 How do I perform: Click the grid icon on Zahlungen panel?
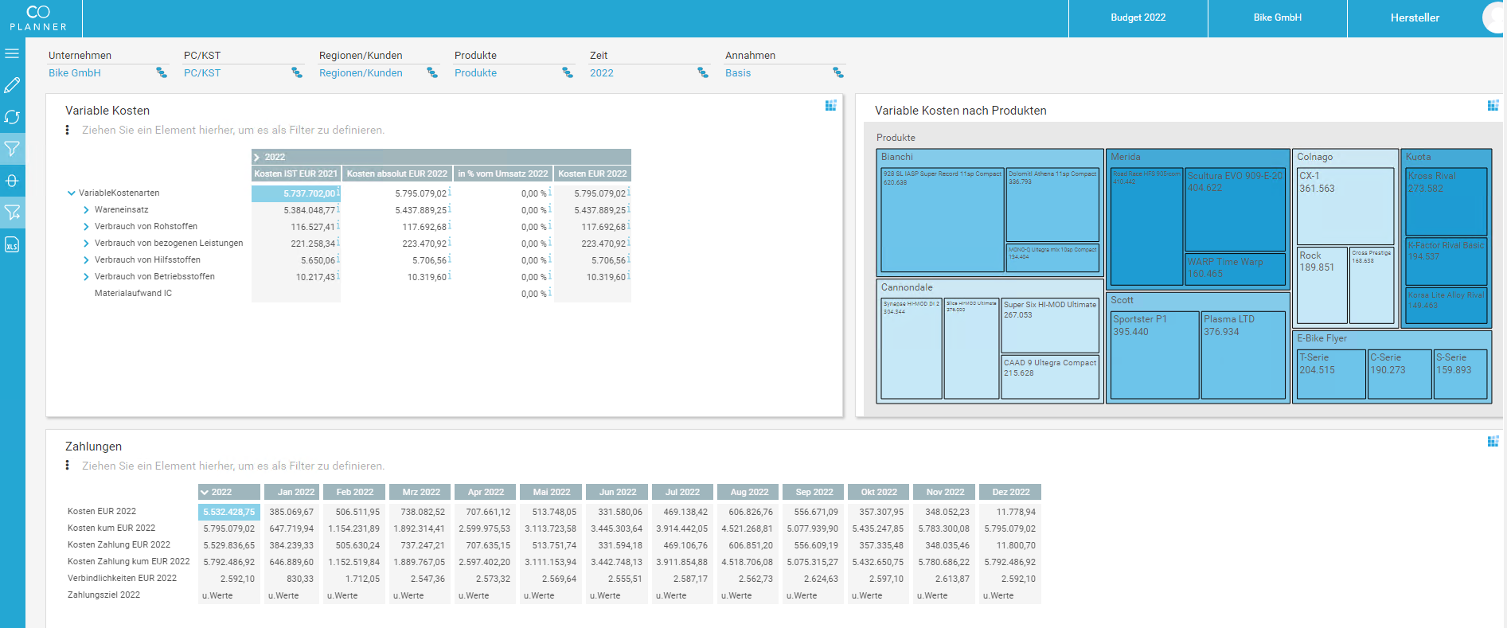(1493, 440)
